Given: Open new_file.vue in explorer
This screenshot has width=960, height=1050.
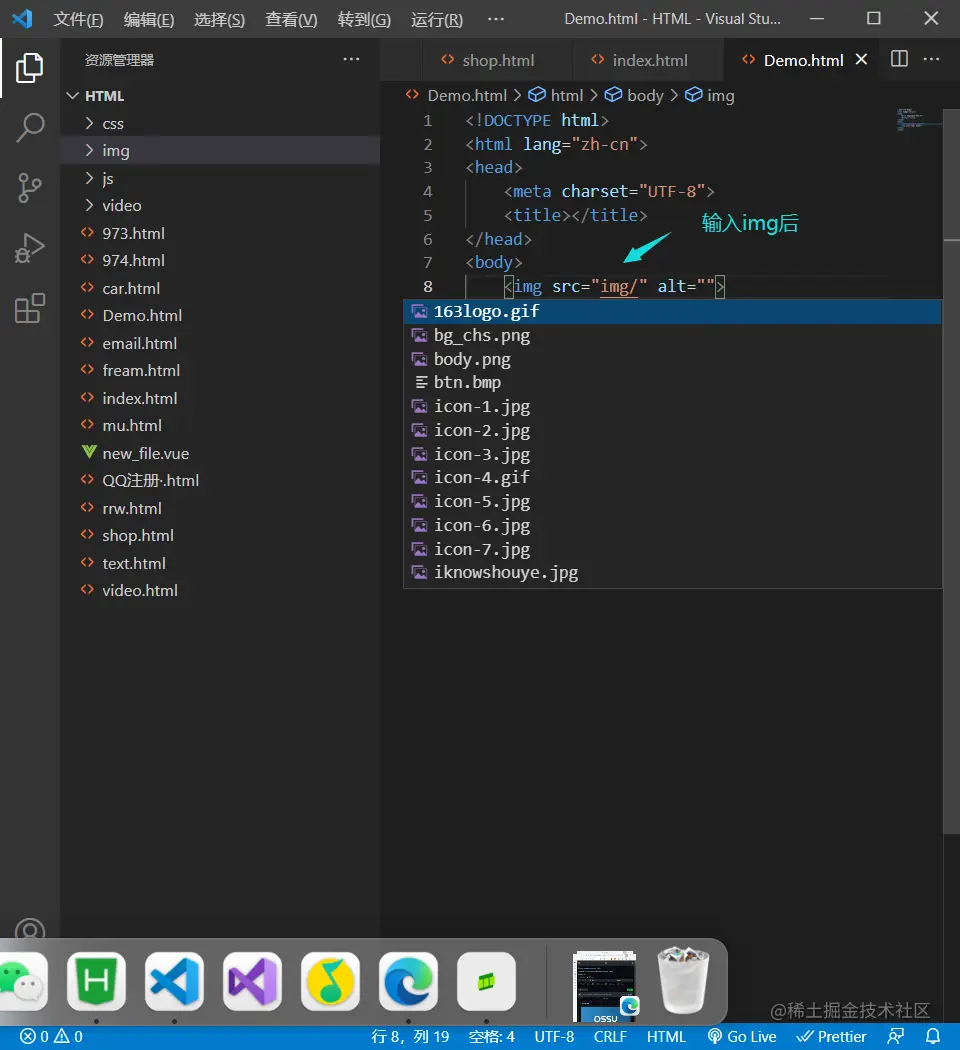Looking at the screenshot, I should 220,453.
